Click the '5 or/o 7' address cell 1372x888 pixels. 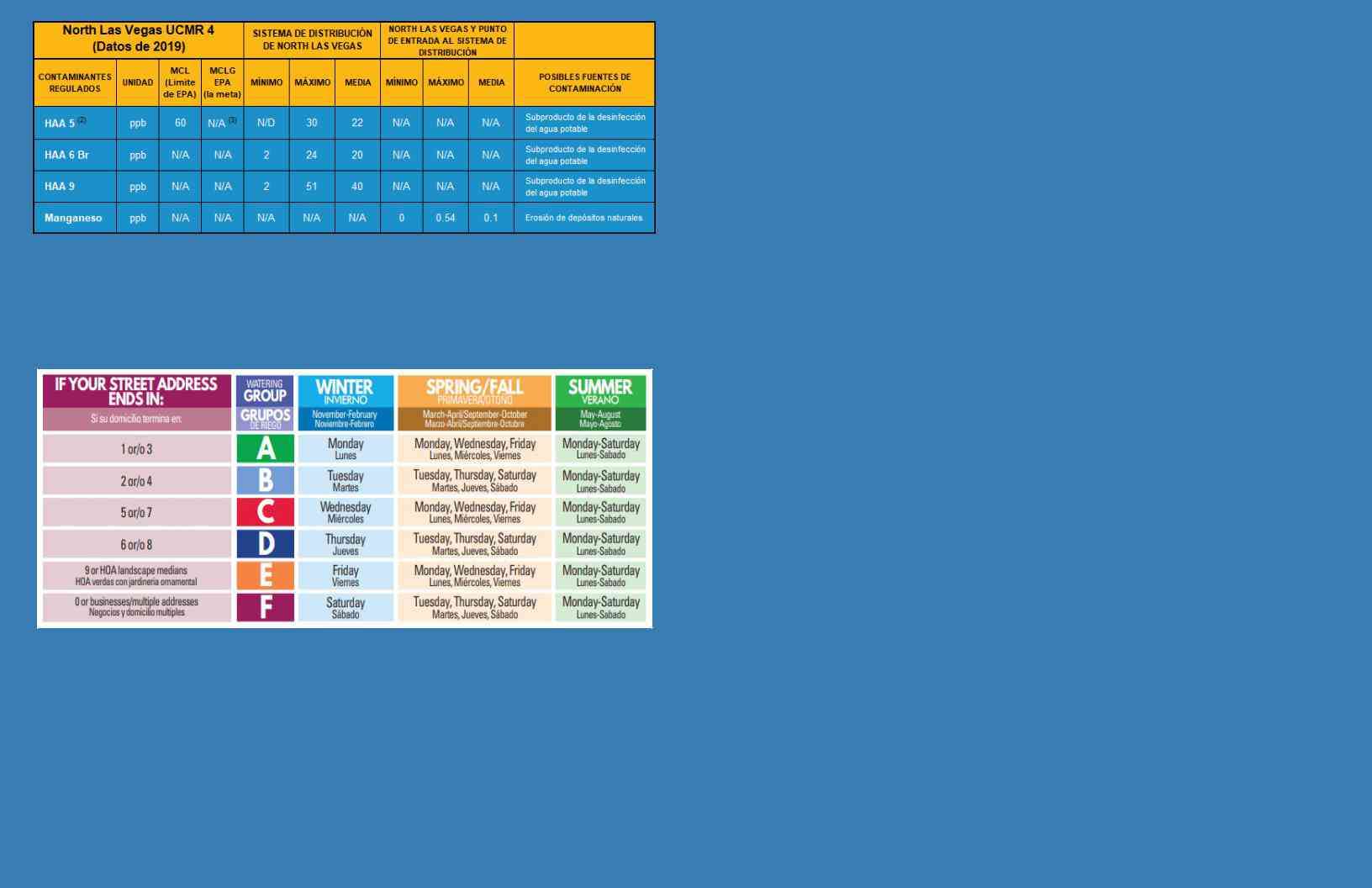click(x=136, y=512)
